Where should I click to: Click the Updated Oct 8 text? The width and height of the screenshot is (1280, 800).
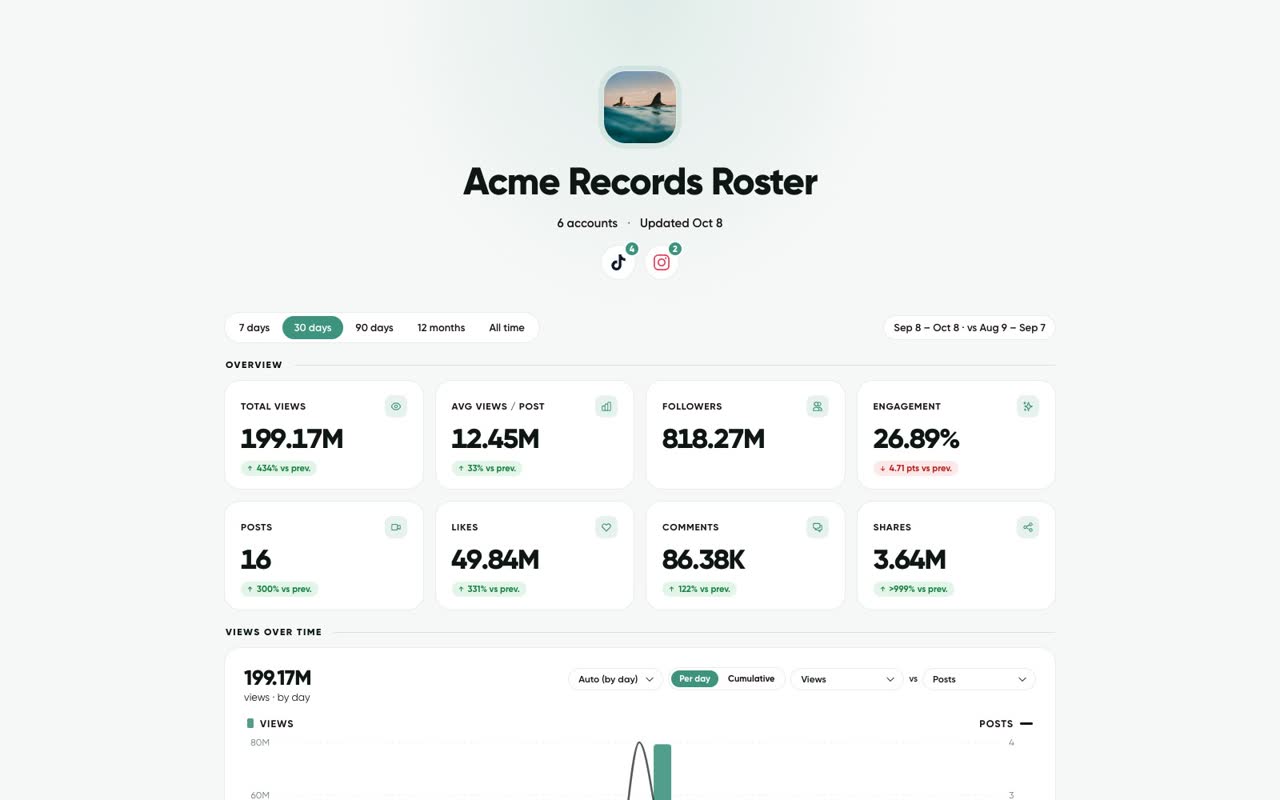coord(681,223)
